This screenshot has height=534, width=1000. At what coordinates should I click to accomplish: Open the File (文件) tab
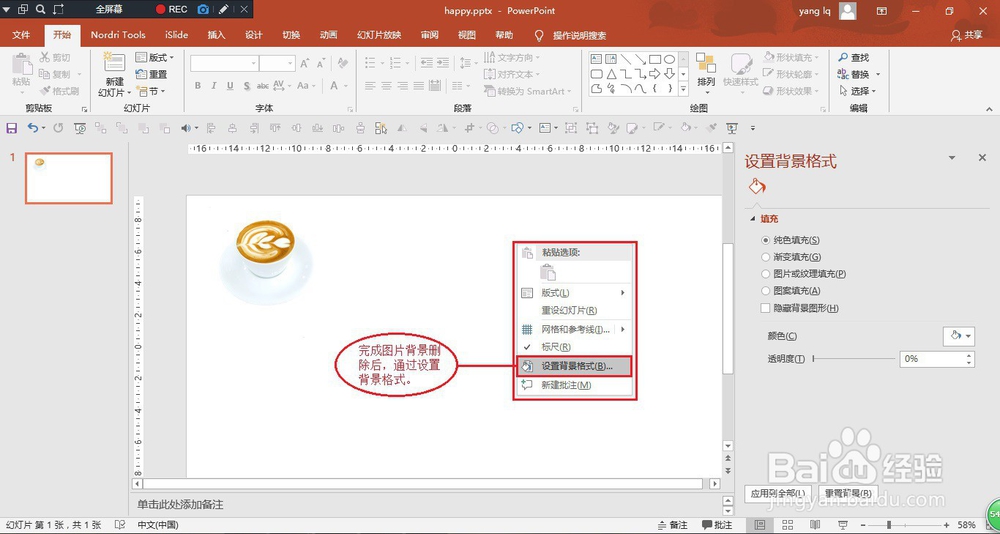(21, 35)
